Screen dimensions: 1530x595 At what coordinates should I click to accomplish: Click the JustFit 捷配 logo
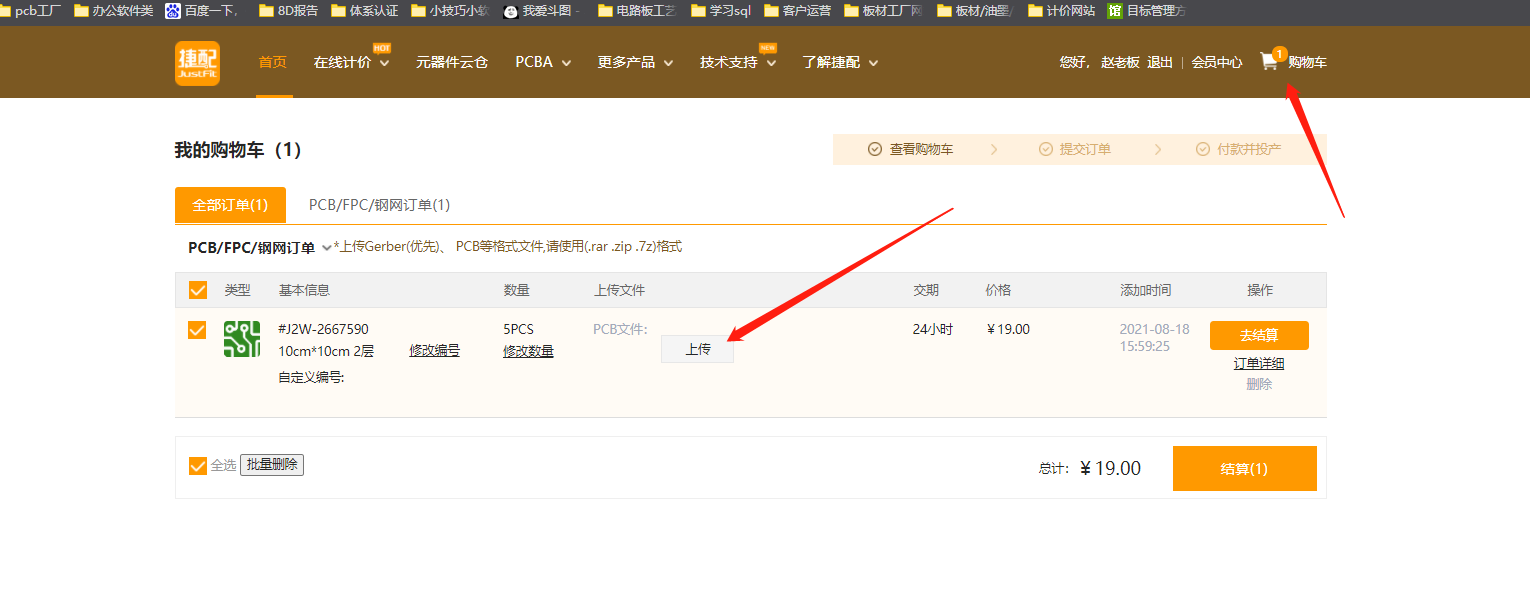(197, 61)
